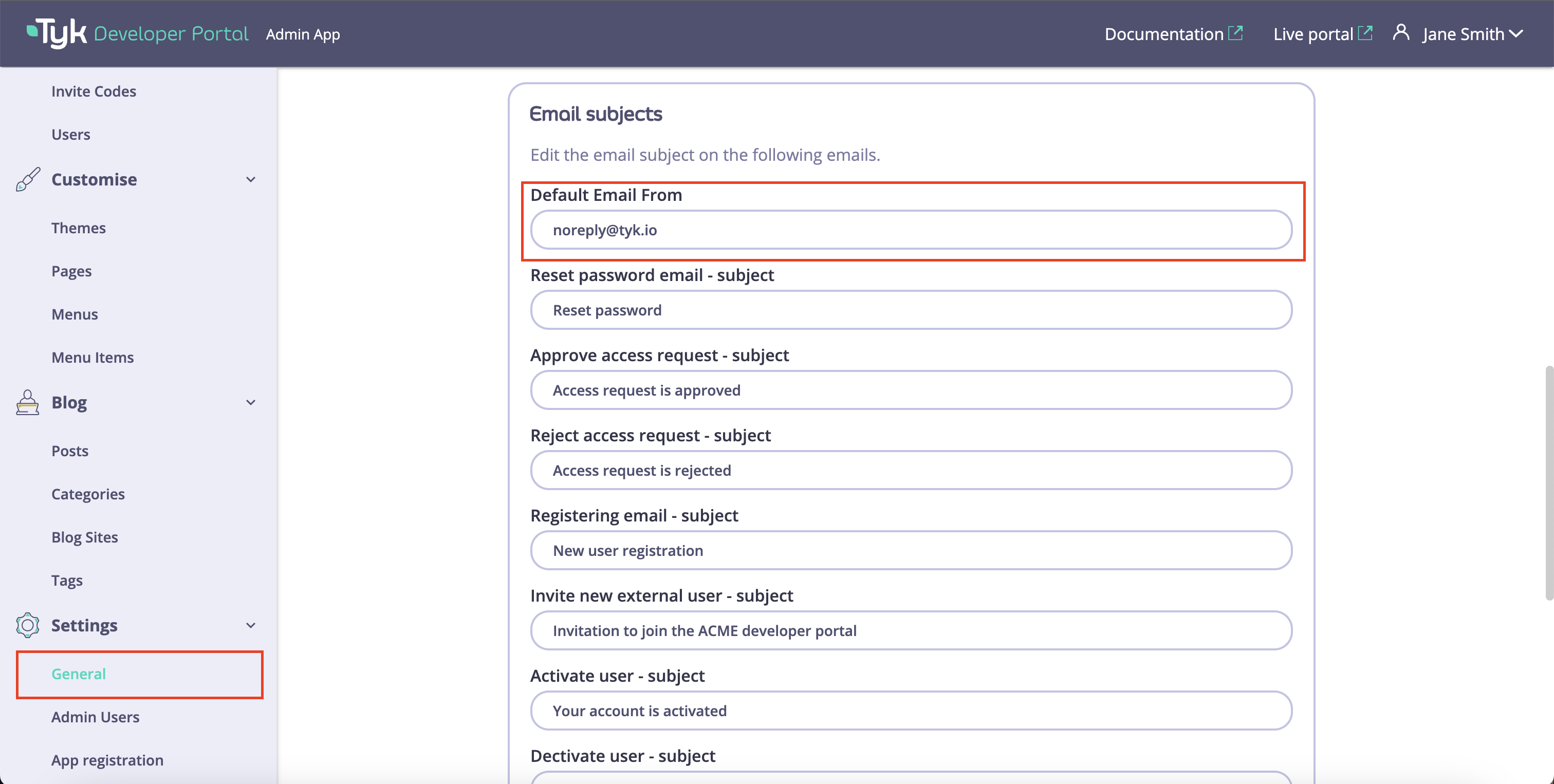This screenshot has height=784, width=1554.
Task: Open the Documentation link
Action: (x=1165, y=34)
